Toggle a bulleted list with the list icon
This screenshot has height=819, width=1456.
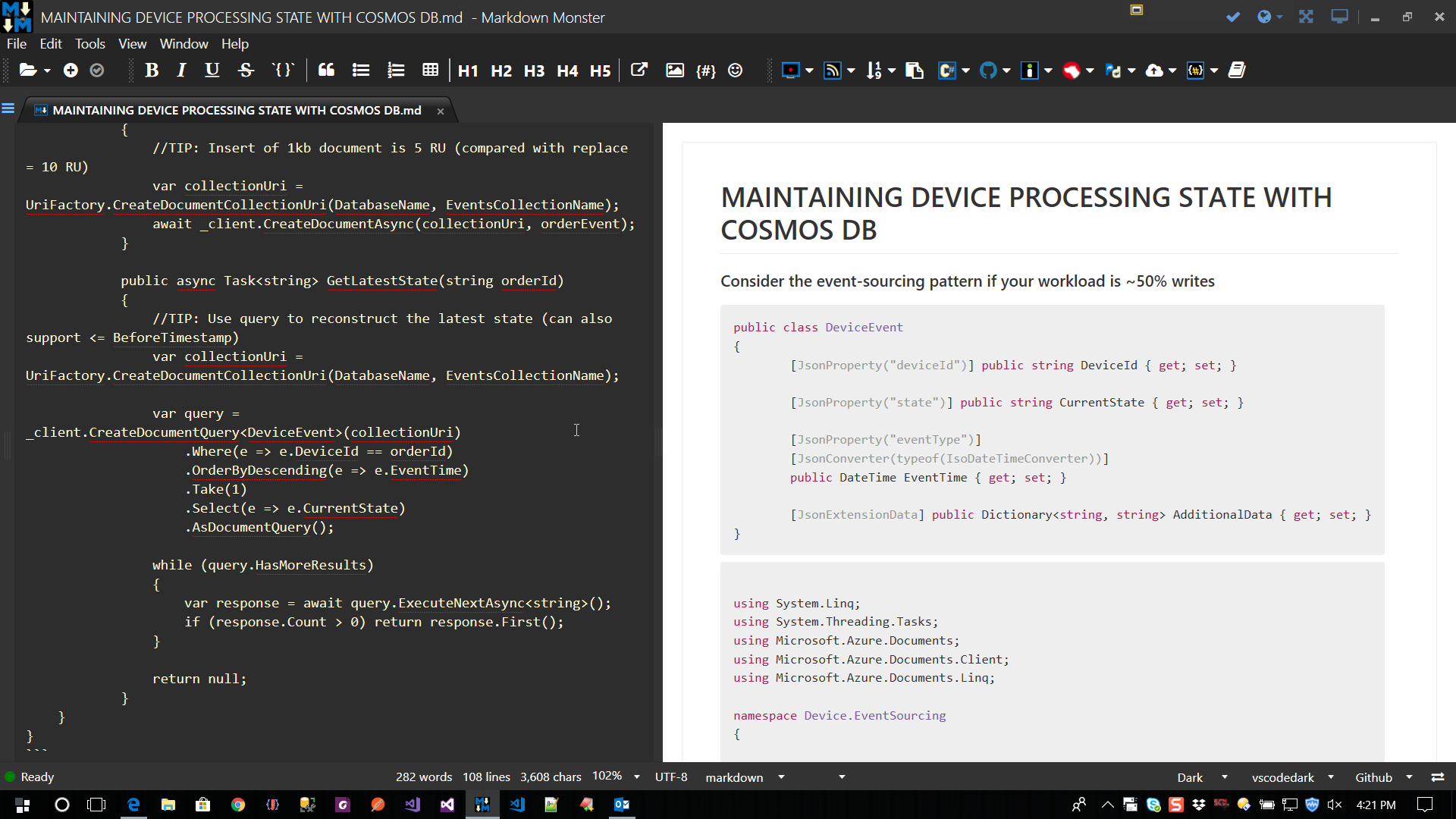[360, 70]
